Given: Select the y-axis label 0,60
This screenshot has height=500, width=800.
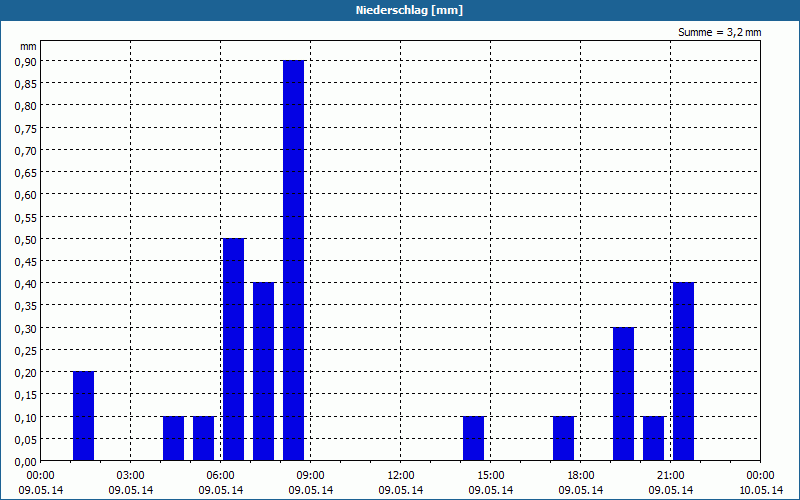Looking at the screenshot, I should [26, 194].
